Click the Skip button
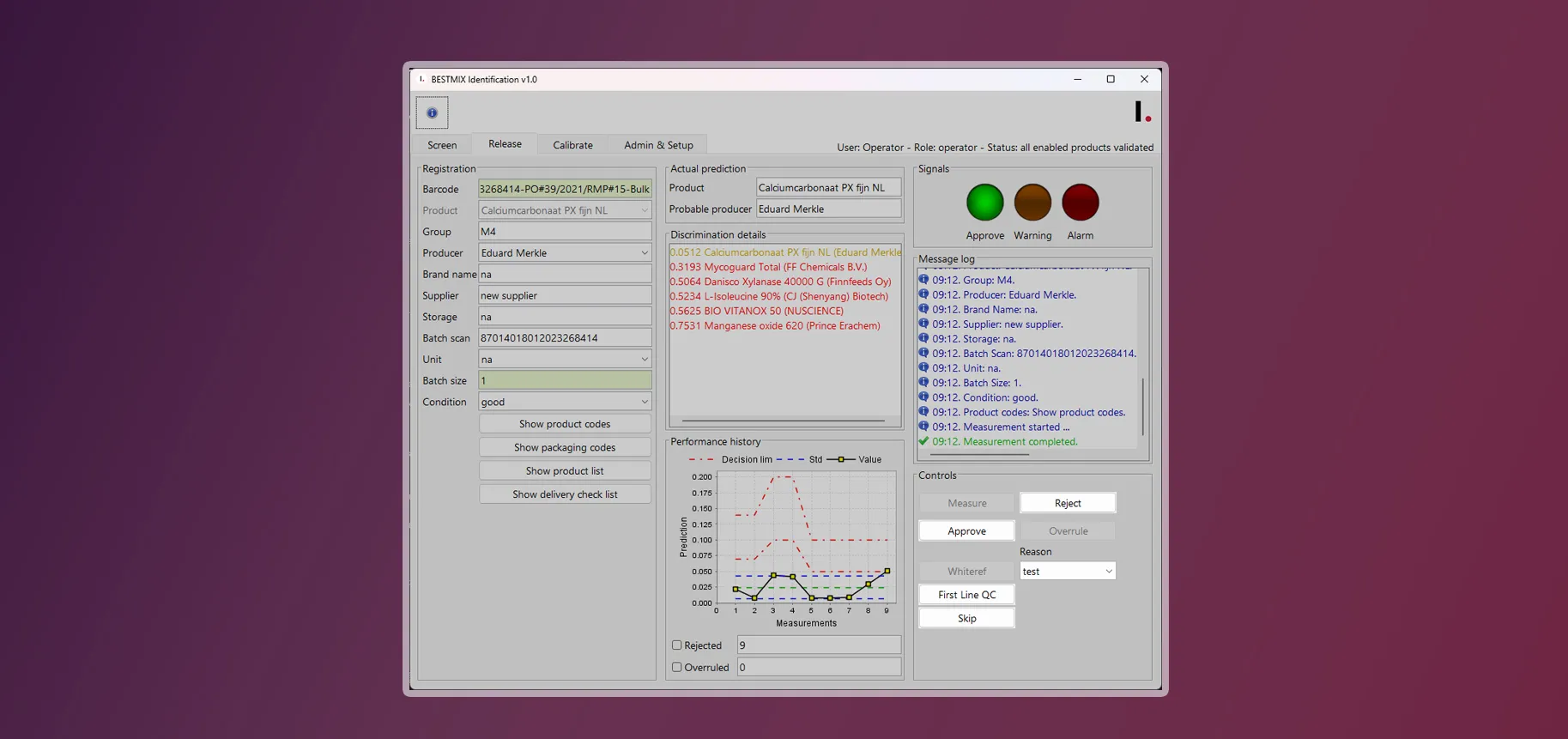1568x739 pixels. [966, 618]
